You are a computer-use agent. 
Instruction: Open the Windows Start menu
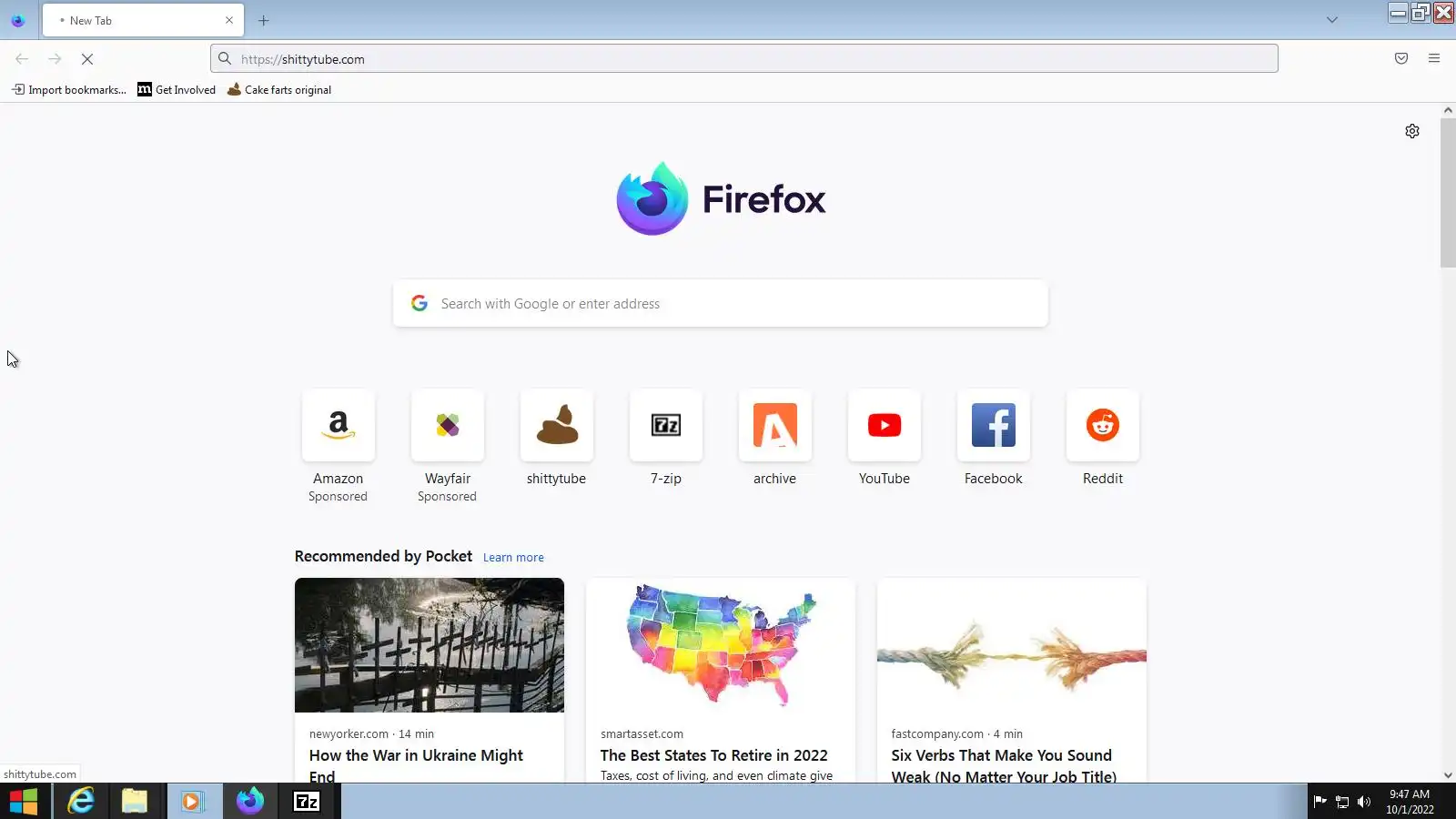tap(24, 802)
